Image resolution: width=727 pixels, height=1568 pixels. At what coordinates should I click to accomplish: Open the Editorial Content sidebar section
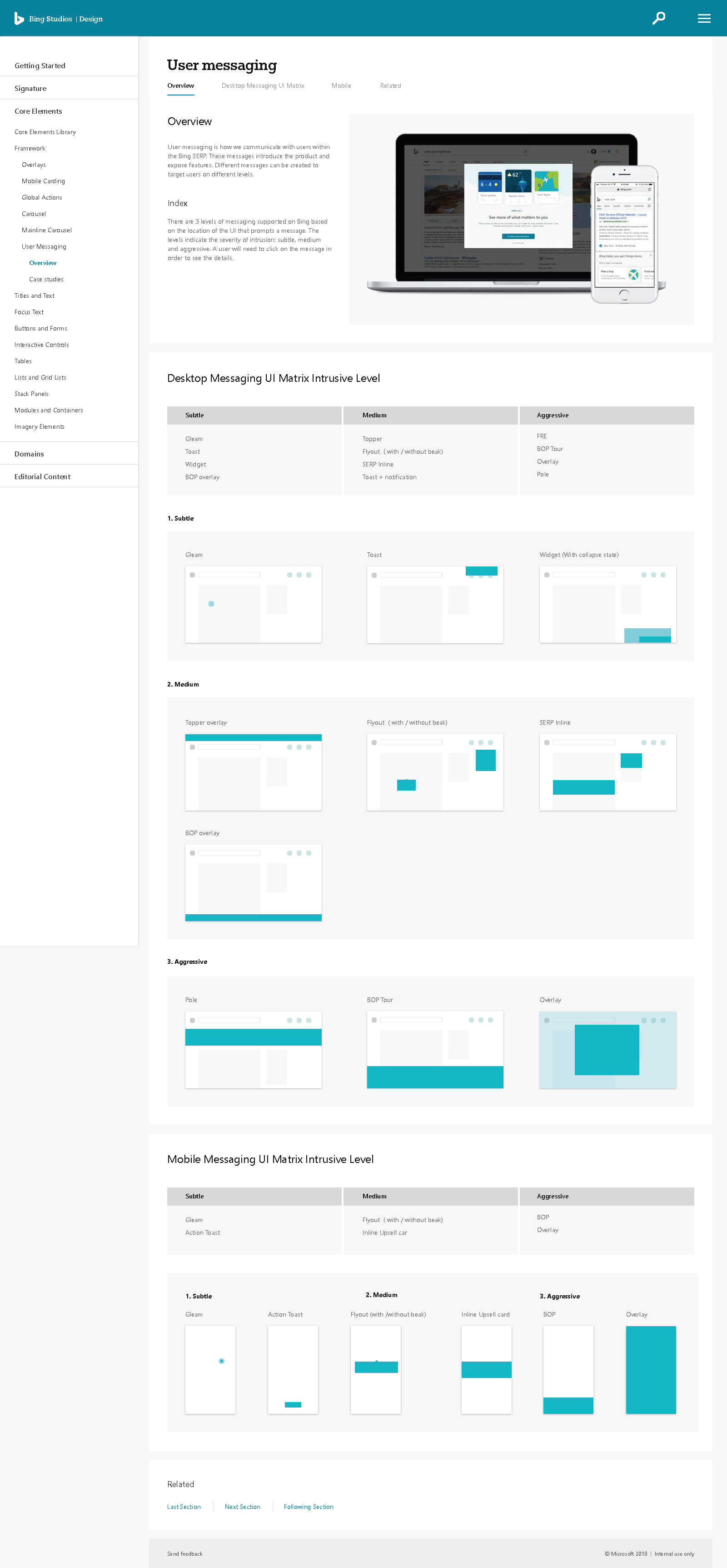coord(43,476)
